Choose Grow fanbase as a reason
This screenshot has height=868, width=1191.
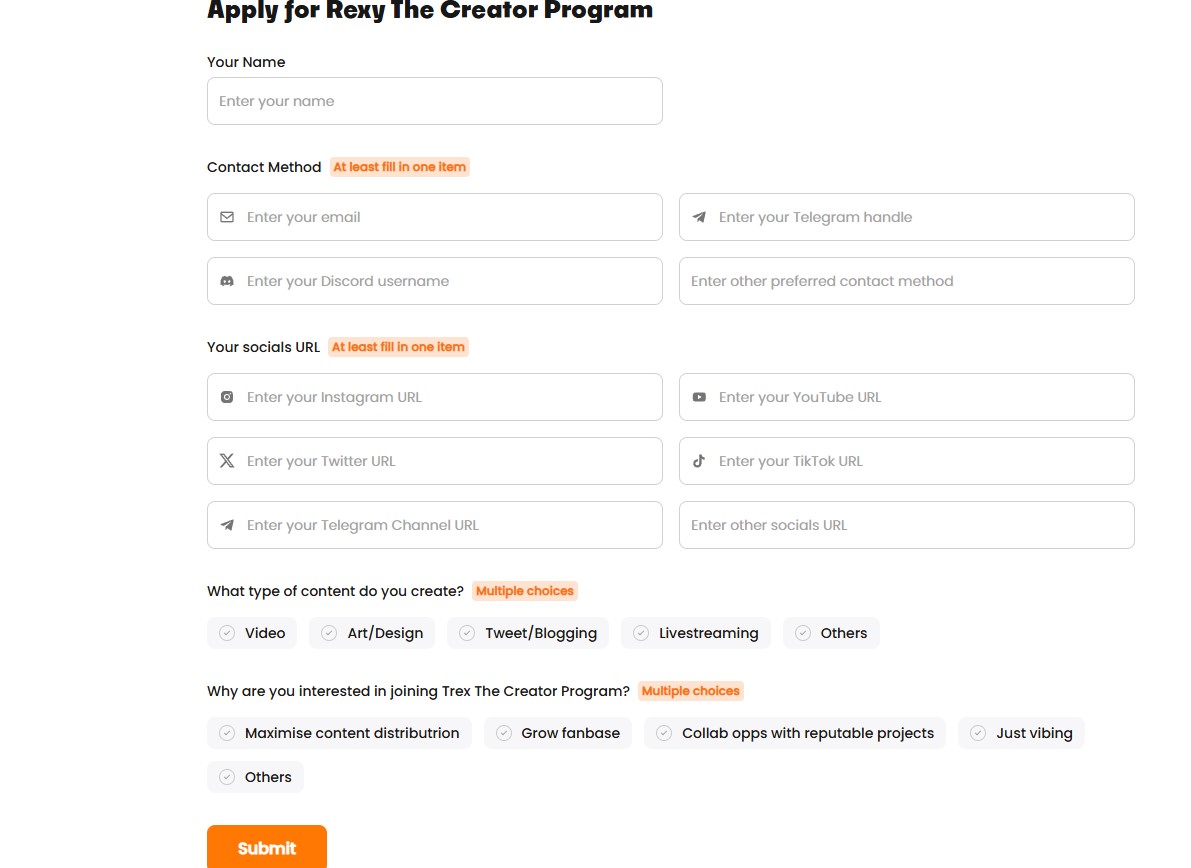click(558, 733)
